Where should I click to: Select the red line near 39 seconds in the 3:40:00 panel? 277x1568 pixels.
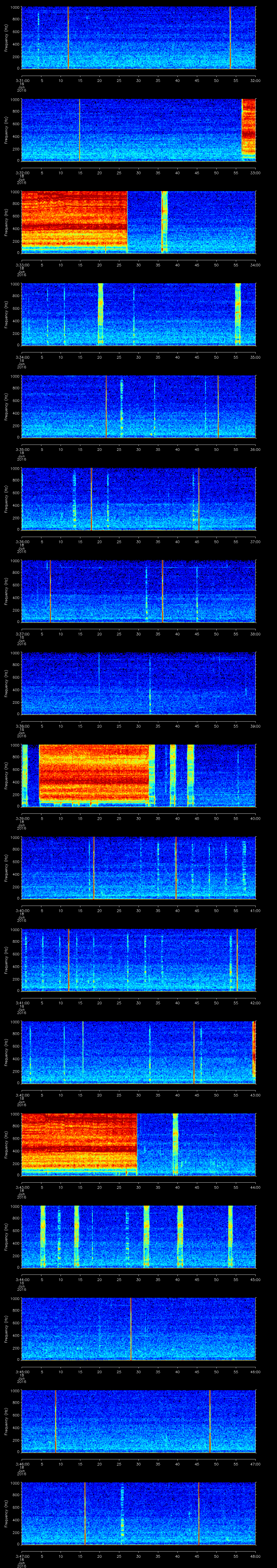click(176, 868)
